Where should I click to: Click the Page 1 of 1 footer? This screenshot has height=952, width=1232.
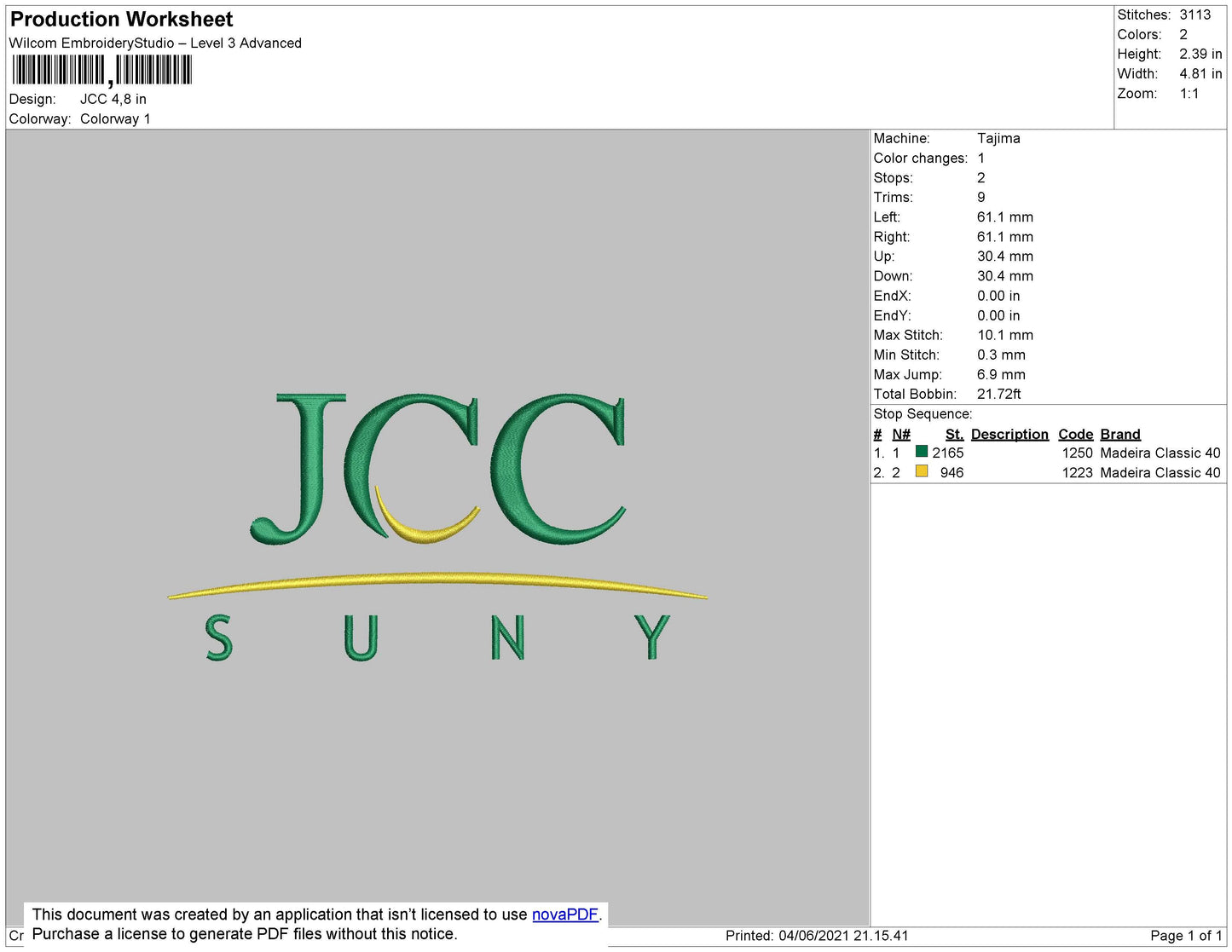(x=1186, y=935)
